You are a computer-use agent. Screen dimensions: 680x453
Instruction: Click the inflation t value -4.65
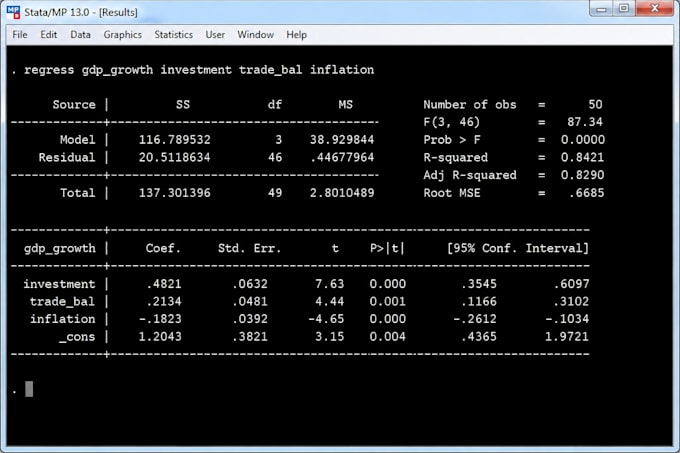[326, 319]
